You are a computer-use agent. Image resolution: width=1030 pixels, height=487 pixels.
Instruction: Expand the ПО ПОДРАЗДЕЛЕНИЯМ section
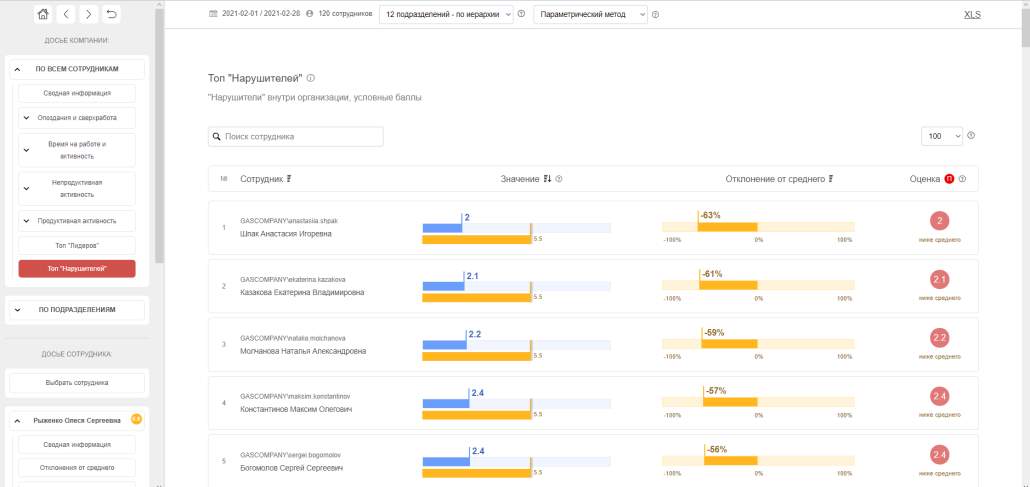(77, 310)
